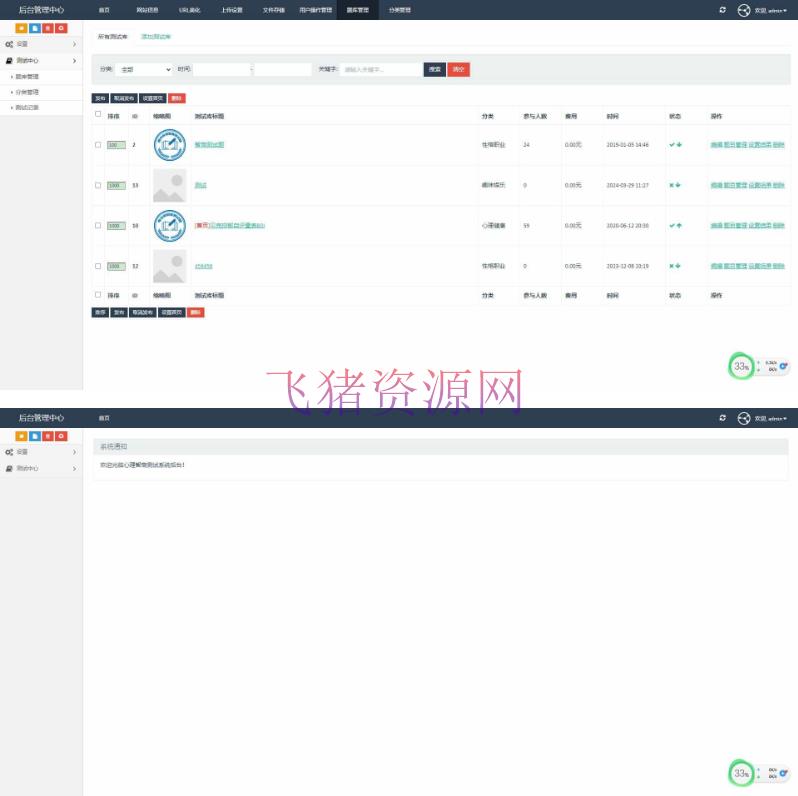798x796 pixels.
Task: Open 上传设置 in the top navigation
Action: click(232, 10)
